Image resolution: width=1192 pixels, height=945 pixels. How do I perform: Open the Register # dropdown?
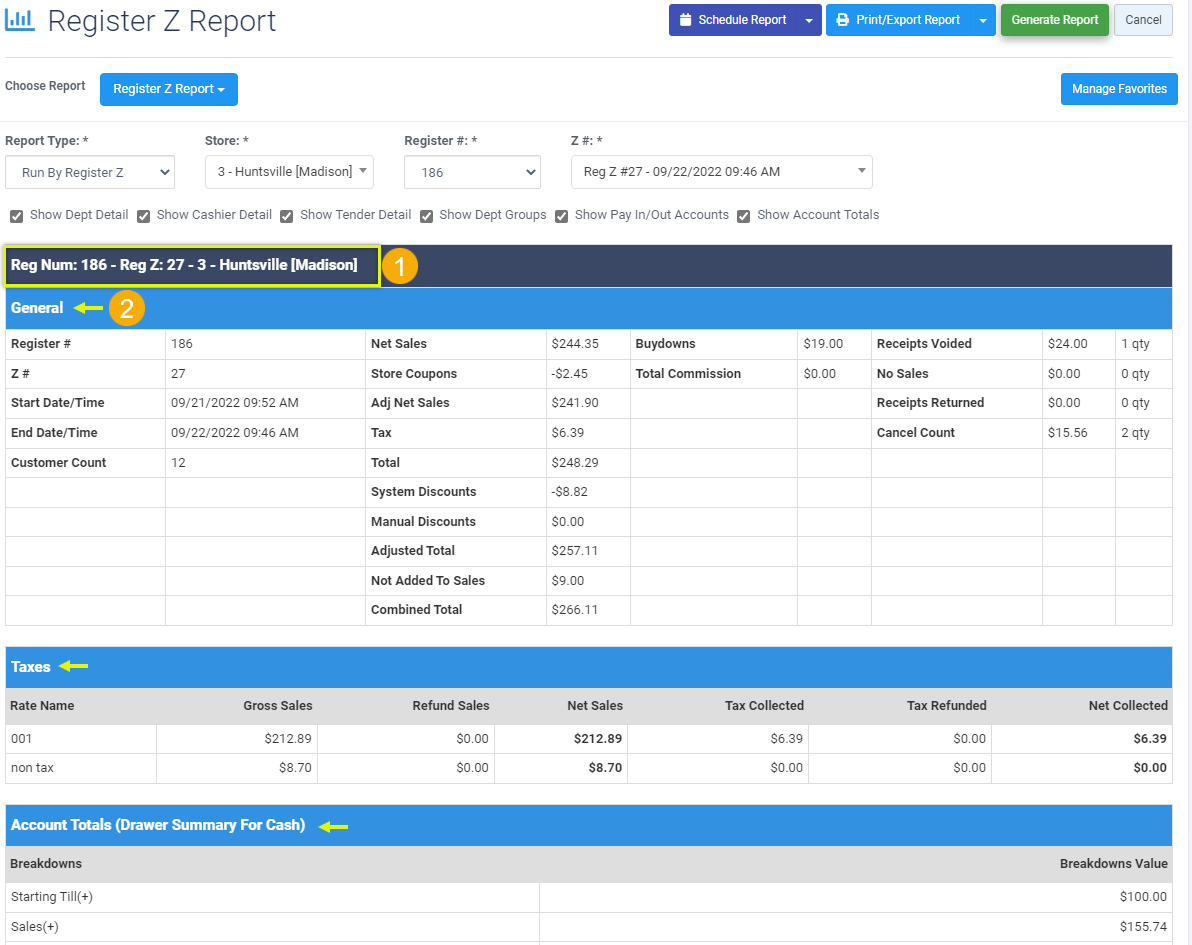(472, 171)
